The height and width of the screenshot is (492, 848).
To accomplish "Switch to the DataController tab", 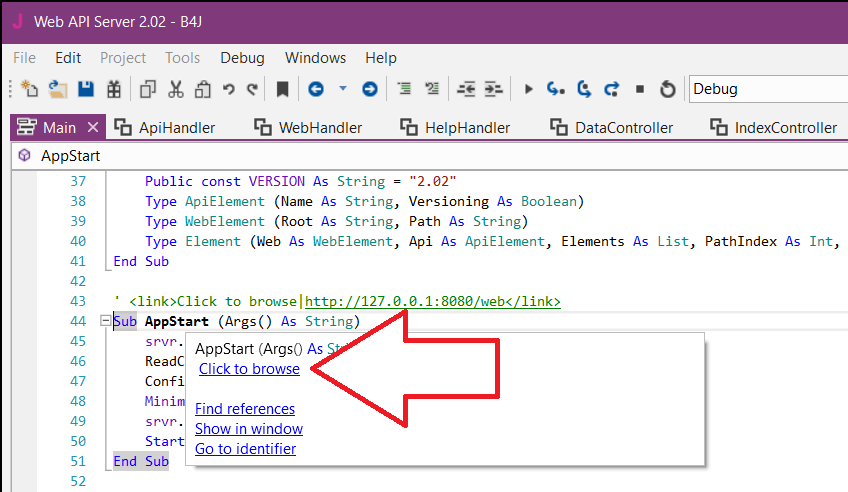I will click(x=612, y=128).
